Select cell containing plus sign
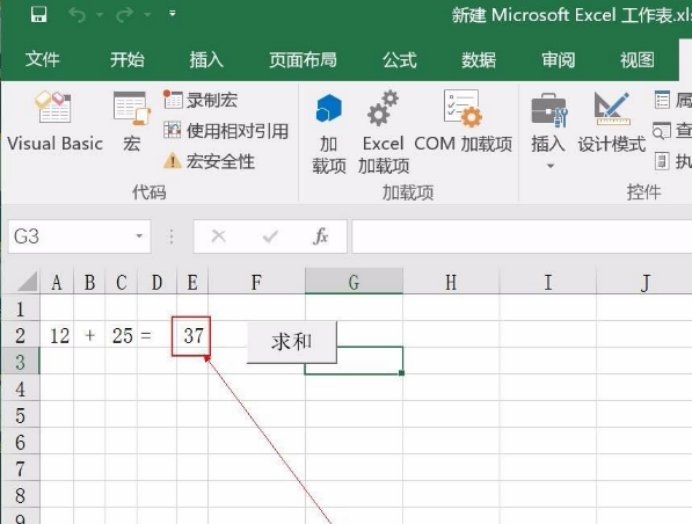692x524 pixels. [90, 335]
